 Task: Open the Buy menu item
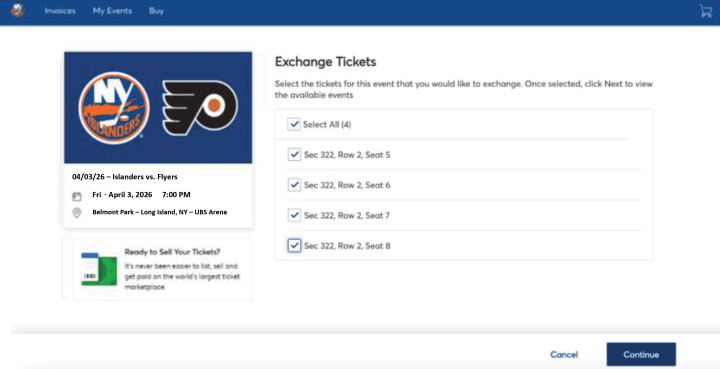point(156,11)
